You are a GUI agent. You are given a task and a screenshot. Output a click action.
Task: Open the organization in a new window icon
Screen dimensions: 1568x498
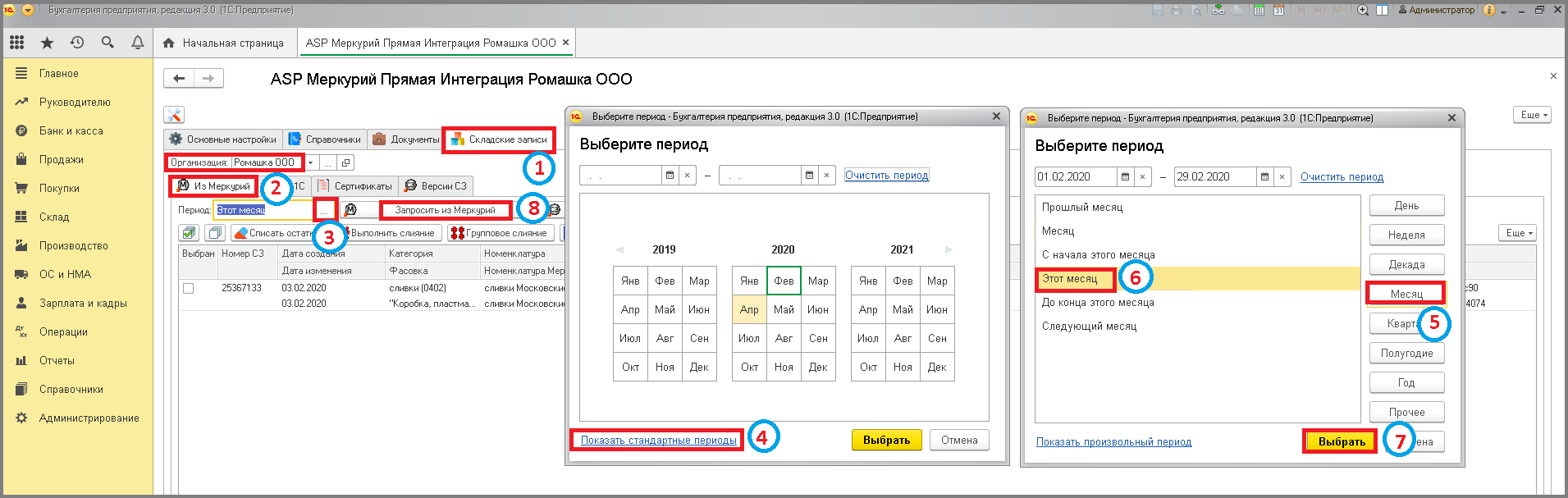(346, 162)
